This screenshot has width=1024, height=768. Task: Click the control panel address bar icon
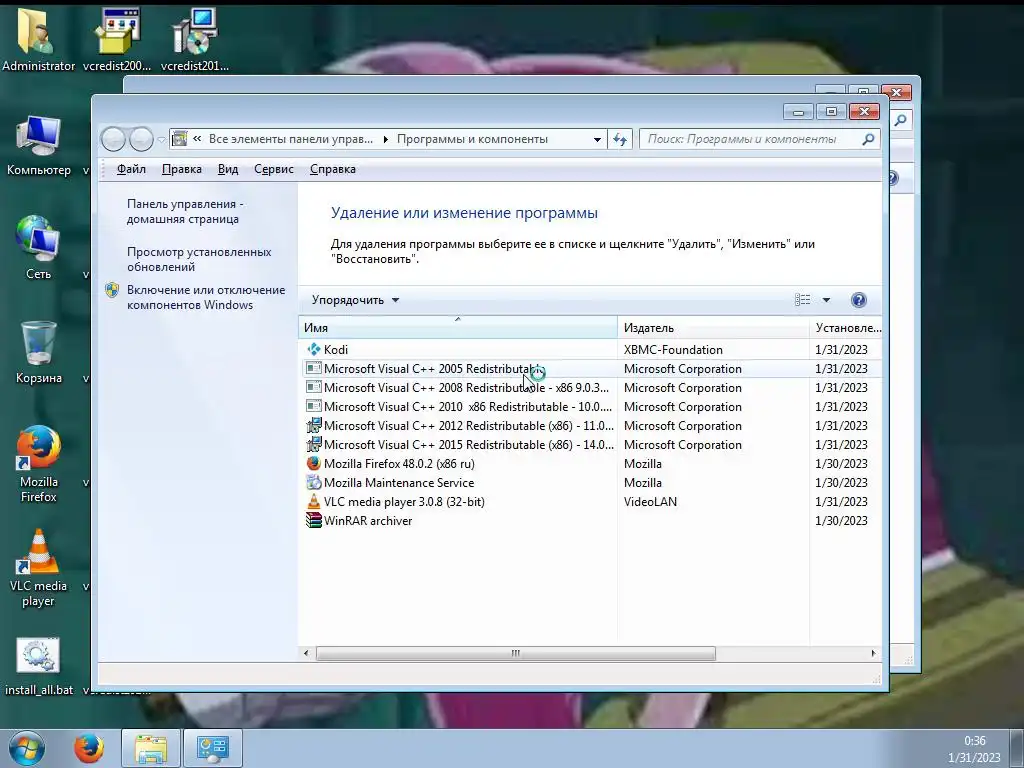(180, 139)
